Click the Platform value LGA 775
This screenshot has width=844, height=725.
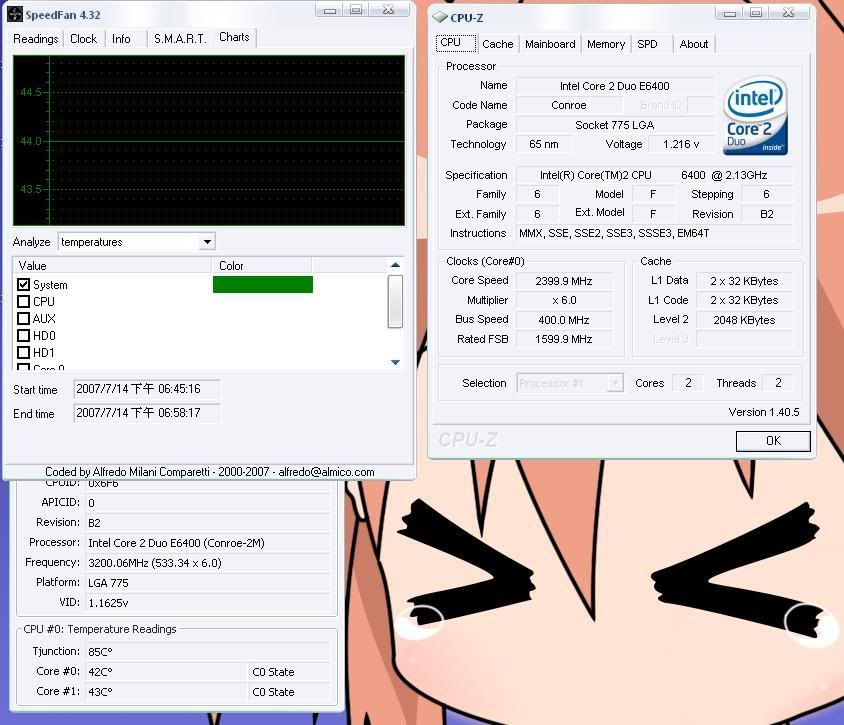click(208, 583)
